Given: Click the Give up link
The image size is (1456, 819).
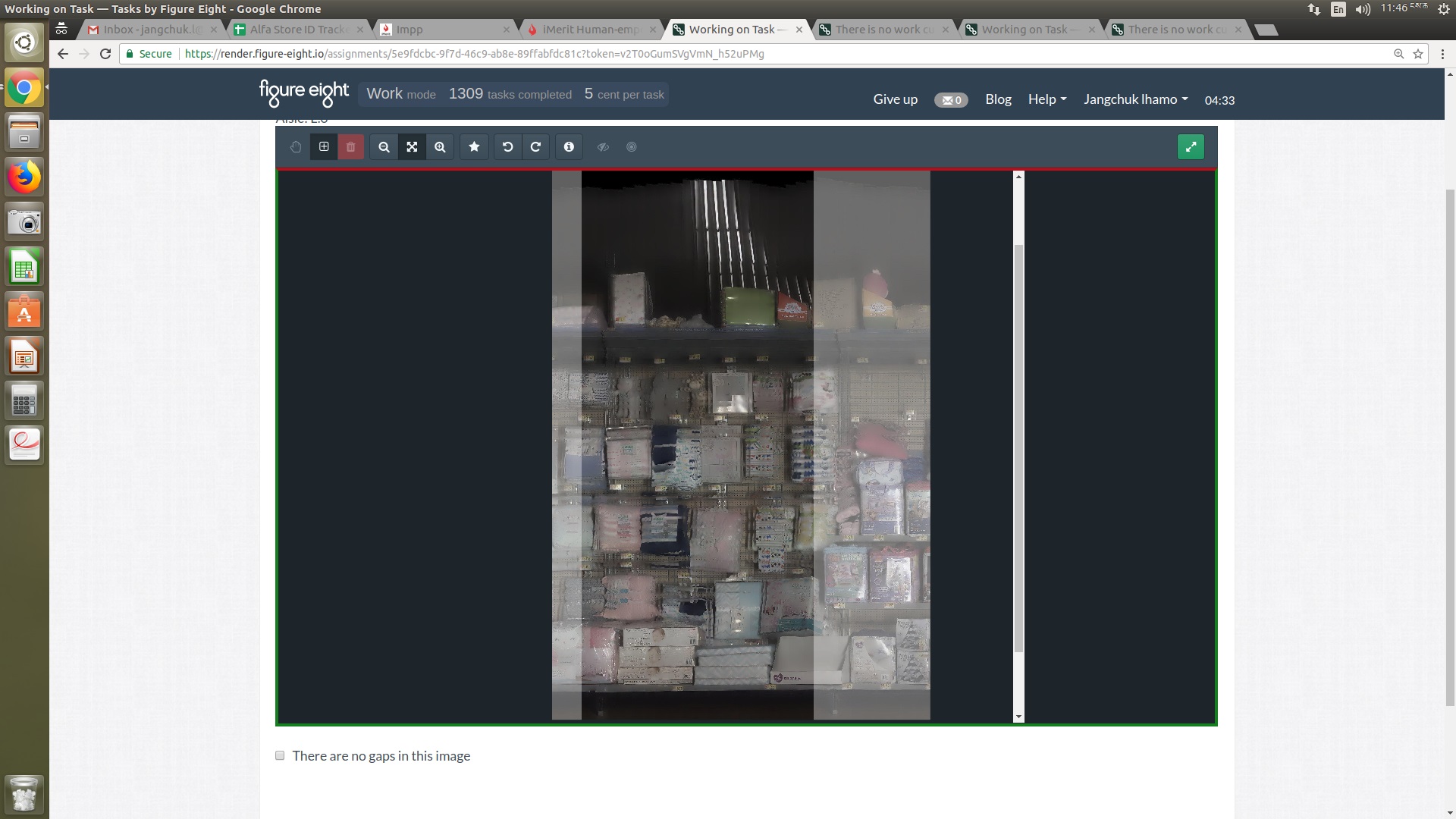Looking at the screenshot, I should point(895,99).
